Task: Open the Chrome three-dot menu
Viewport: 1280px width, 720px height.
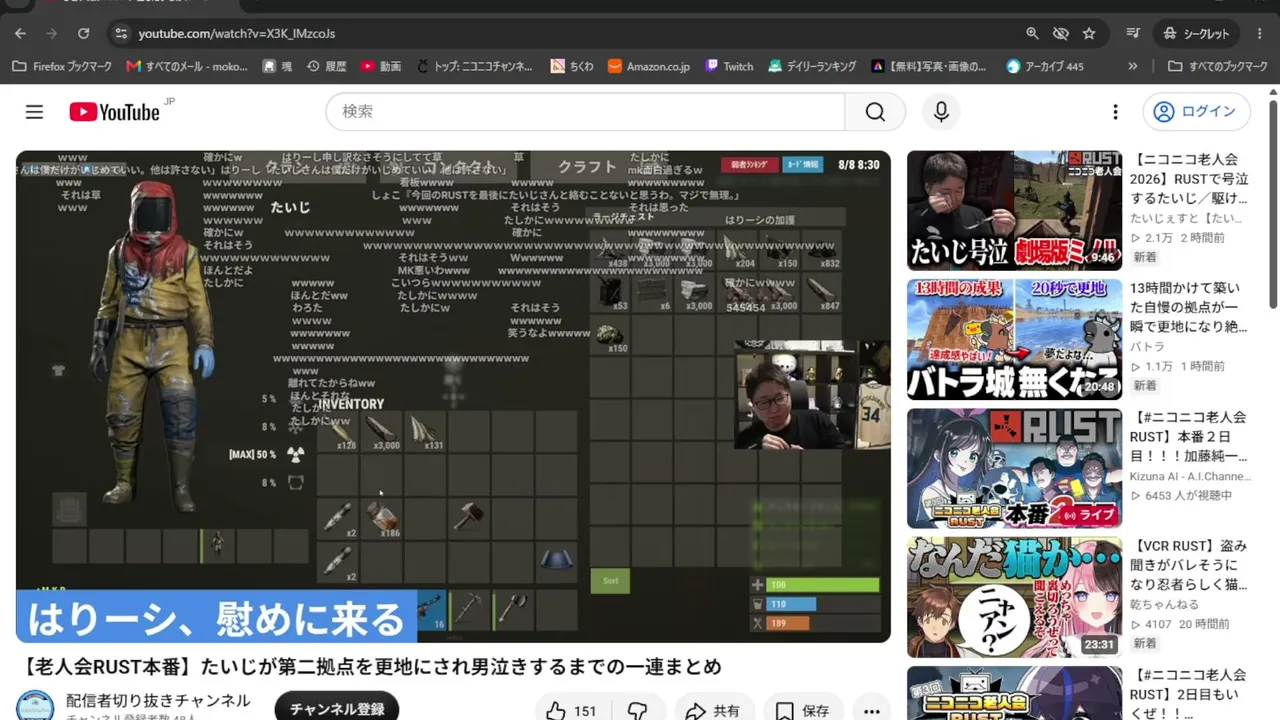Action: (1262, 34)
